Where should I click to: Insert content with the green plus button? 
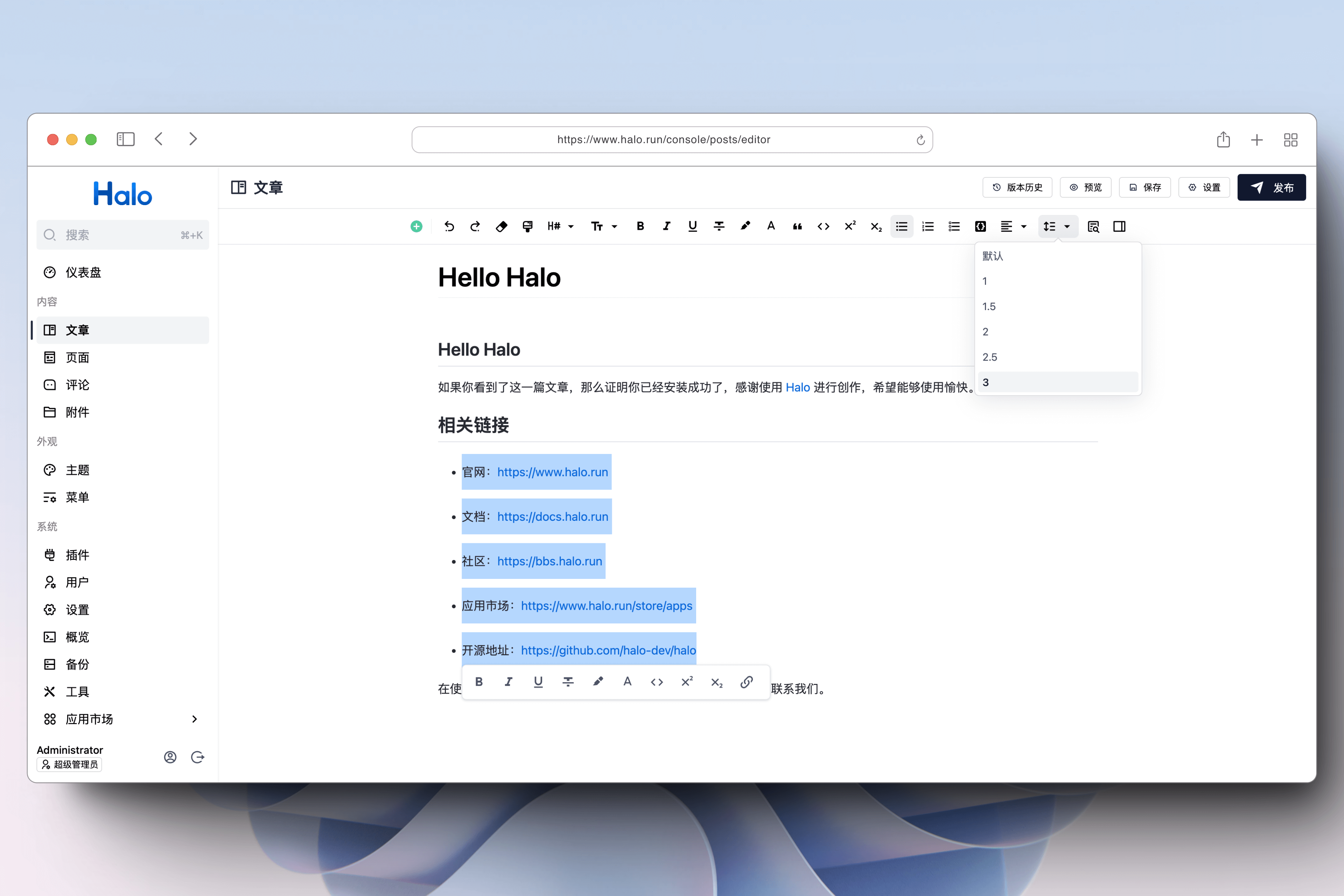[x=416, y=226]
